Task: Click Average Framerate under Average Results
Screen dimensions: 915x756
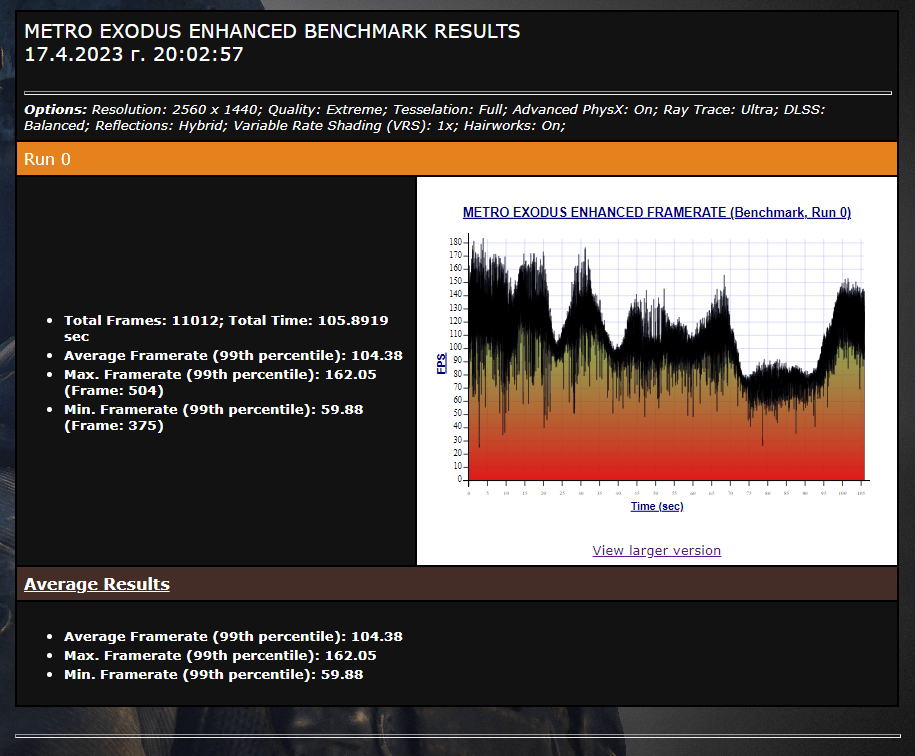Action: coord(233,636)
